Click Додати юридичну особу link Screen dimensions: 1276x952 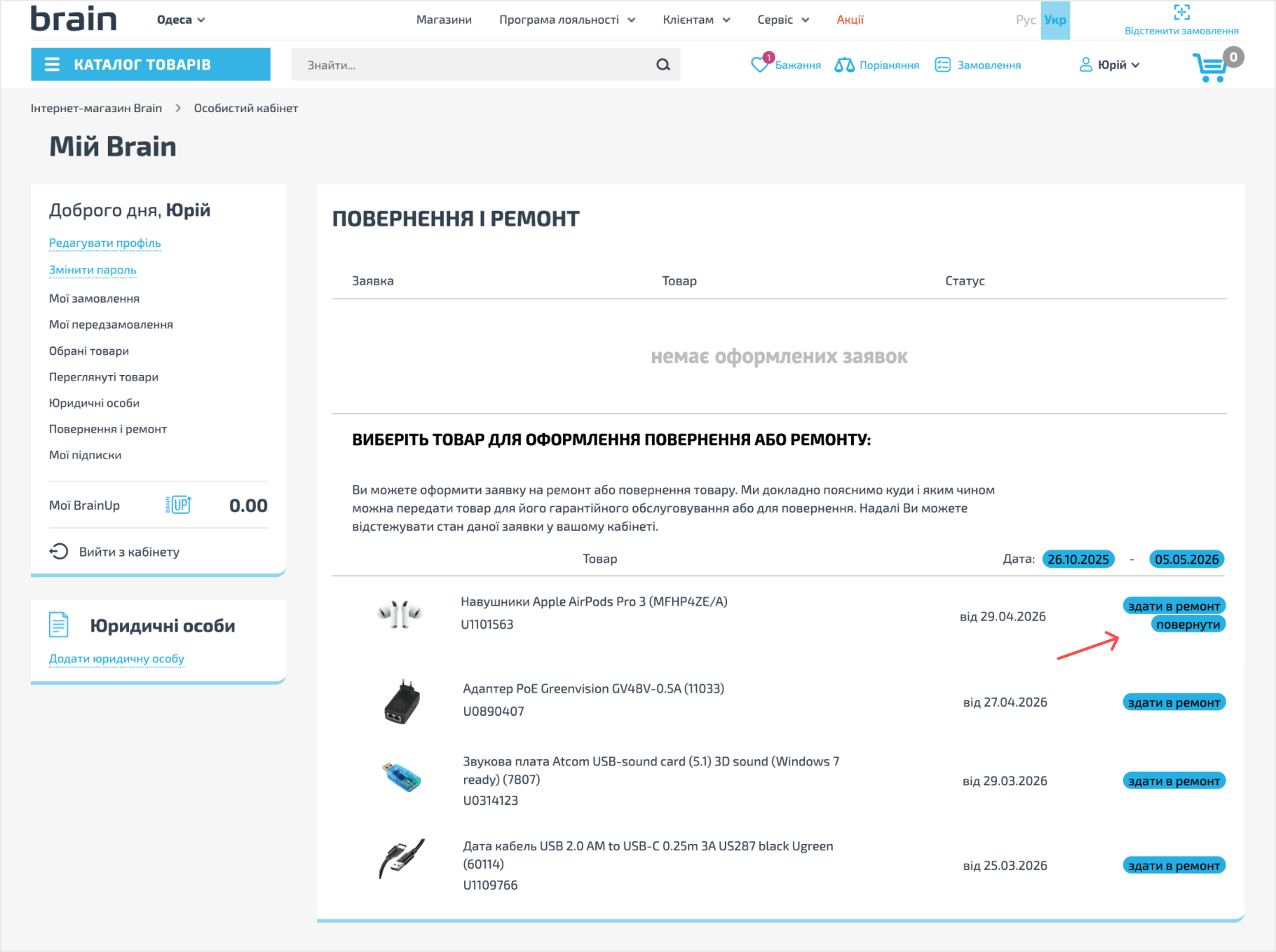pos(116,658)
